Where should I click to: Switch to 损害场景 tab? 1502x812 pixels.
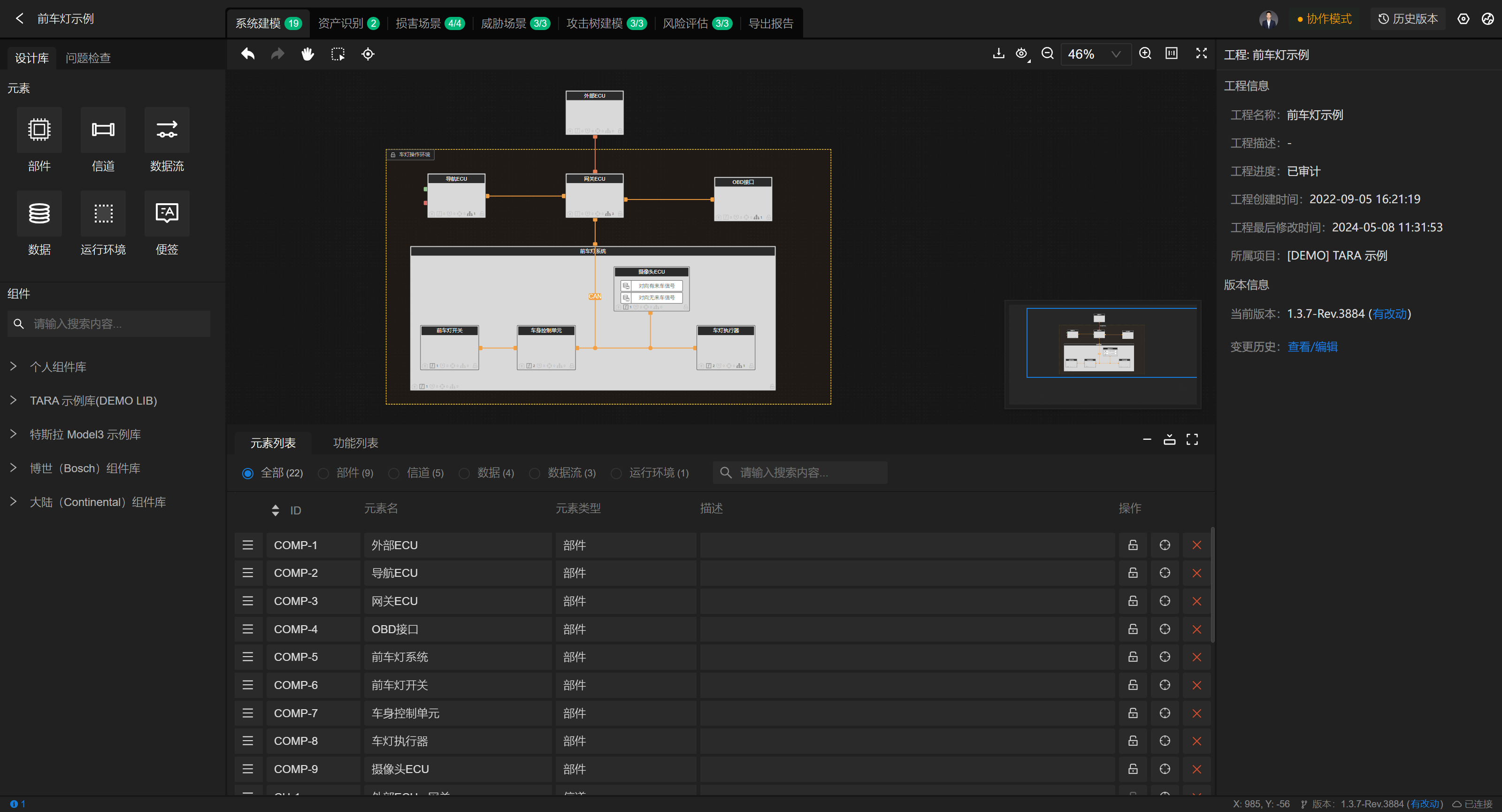pyautogui.click(x=430, y=23)
